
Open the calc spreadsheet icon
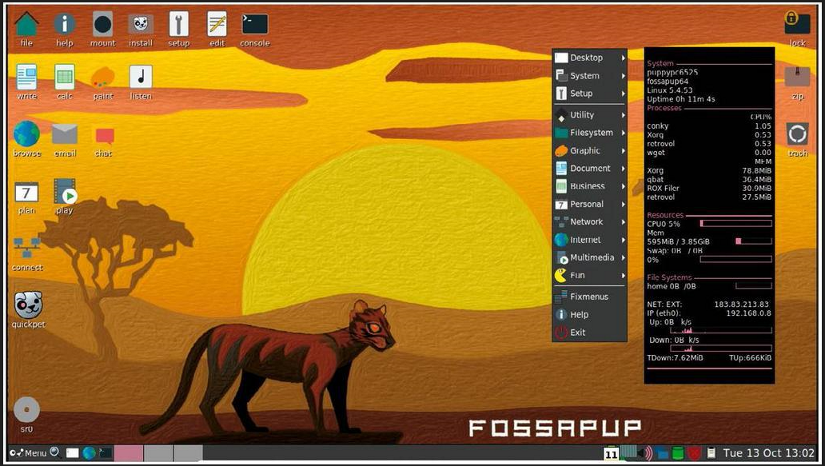pyautogui.click(x=64, y=77)
